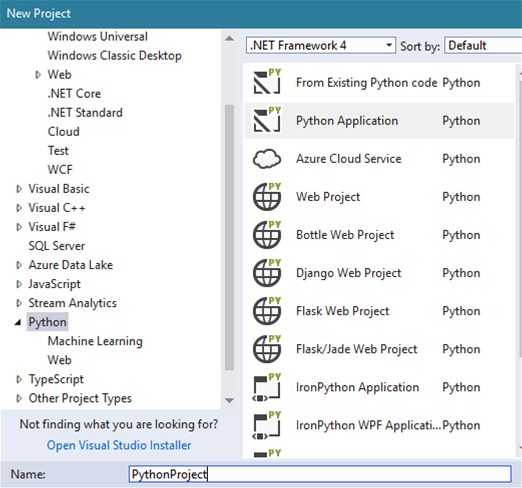The width and height of the screenshot is (522, 488).
Task: Click the Bottle Web Project globe icon
Action: [x=267, y=235]
